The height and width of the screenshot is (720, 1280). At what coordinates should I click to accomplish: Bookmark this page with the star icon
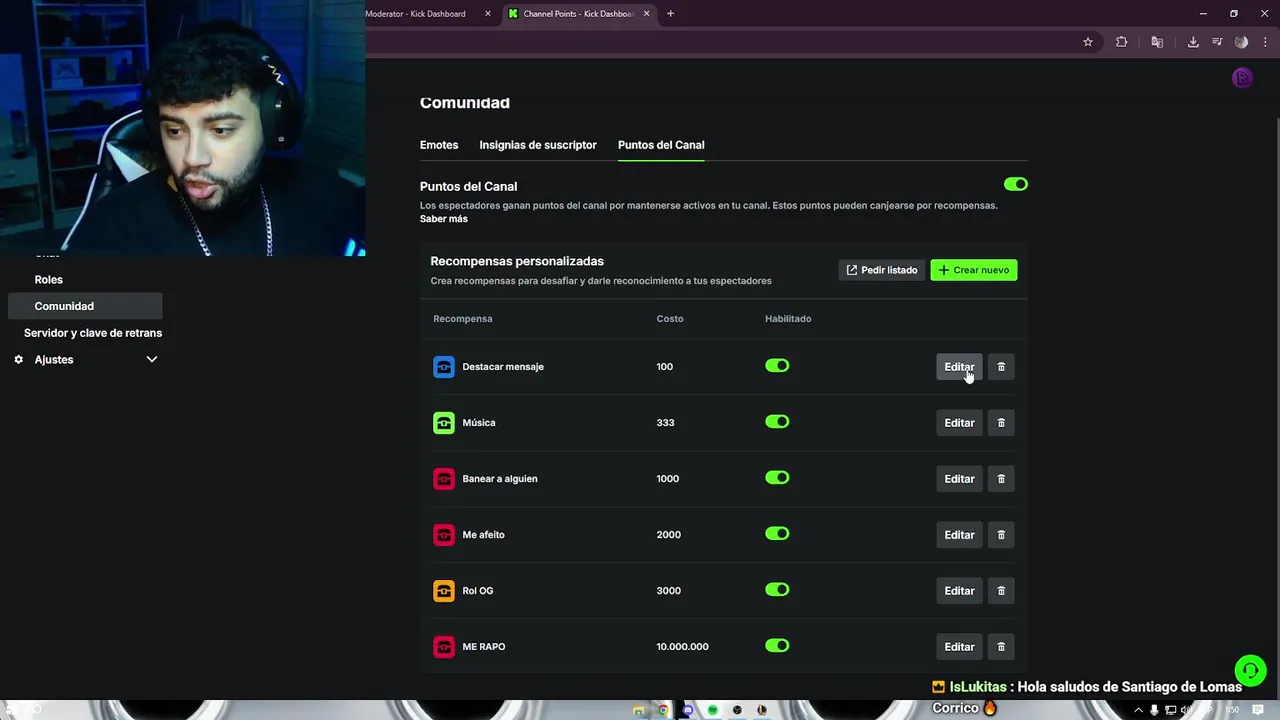pyautogui.click(x=1088, y=42)
